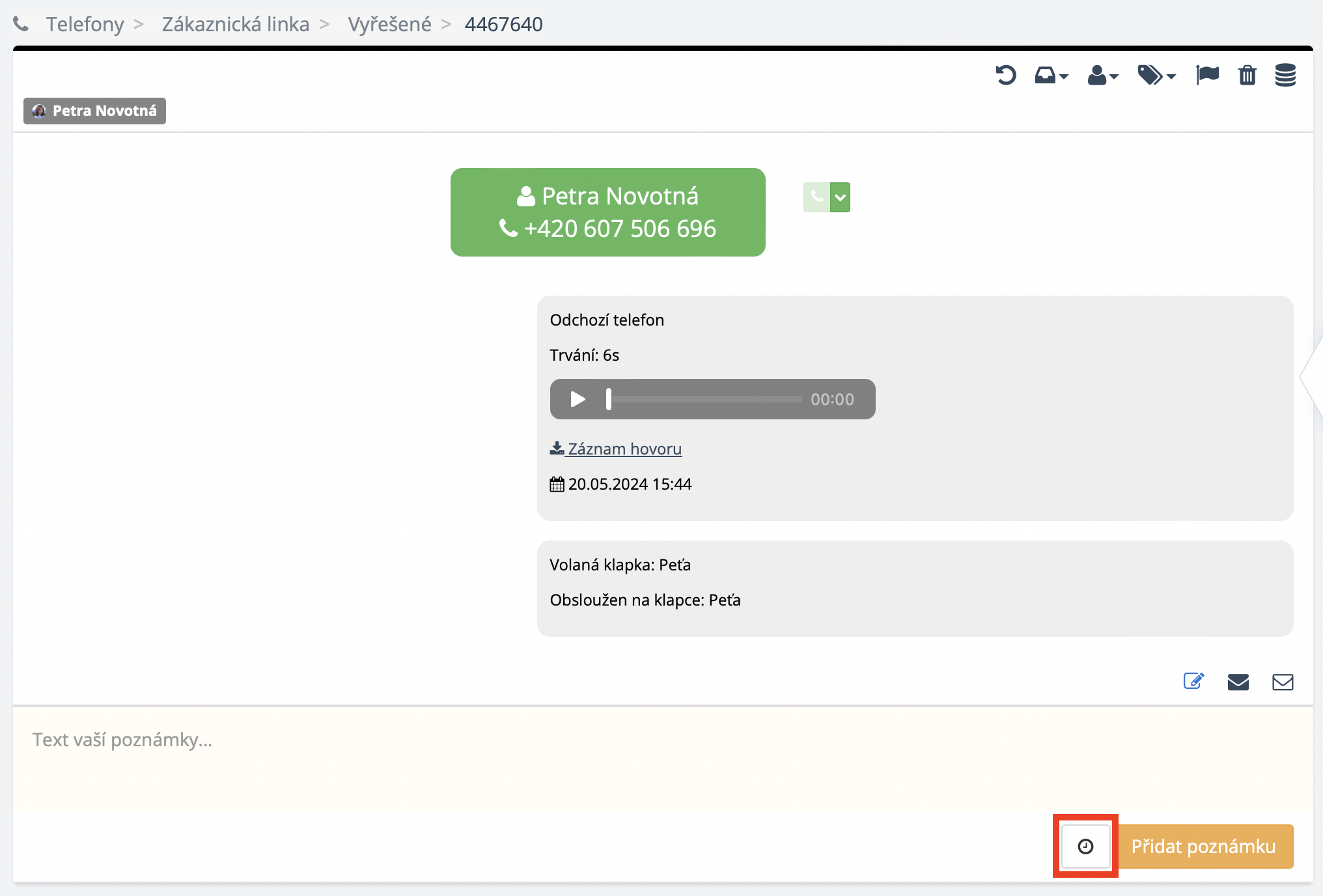The image size is (1323, 896).
Task: Go to Zákaznická linka breadcrumb
Action: point(235,24)
